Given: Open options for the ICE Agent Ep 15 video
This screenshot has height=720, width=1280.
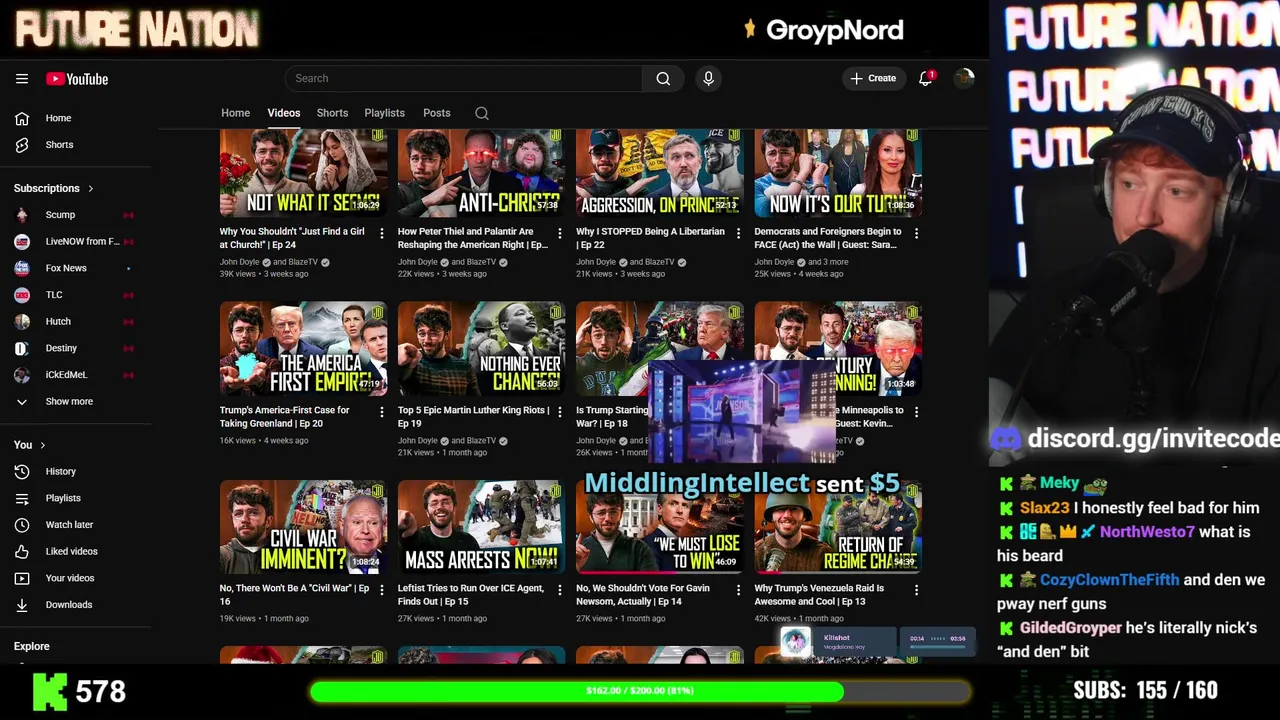Looking at the screenshot, I should pos(559,590).
